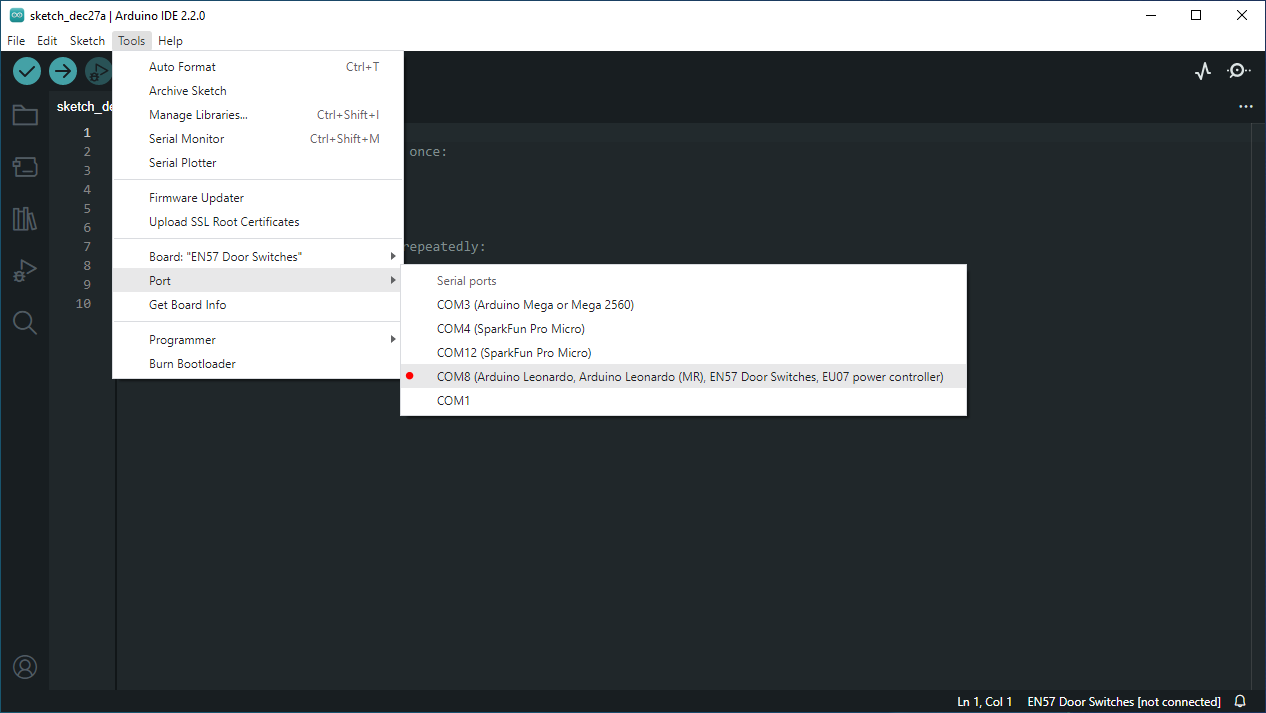Select COM12 SparkFun Pro Micro port
The width and height of the screenshot is (1266, 713).
tap(684, 353)
